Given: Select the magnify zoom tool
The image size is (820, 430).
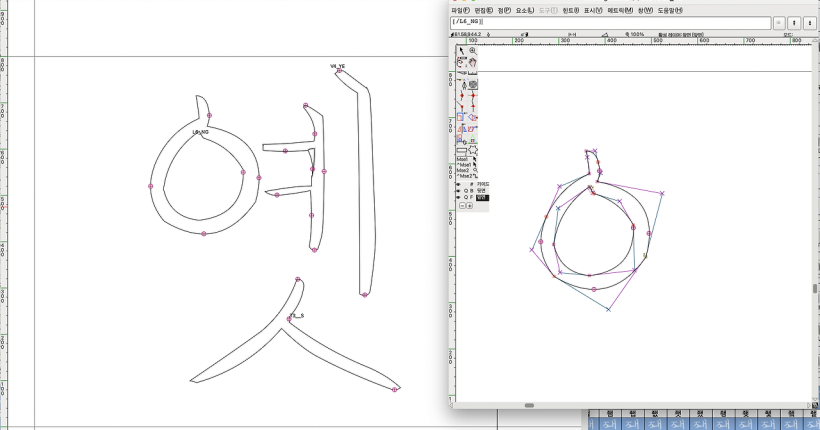Looking at the screenshot, I should tap(473, 51).
